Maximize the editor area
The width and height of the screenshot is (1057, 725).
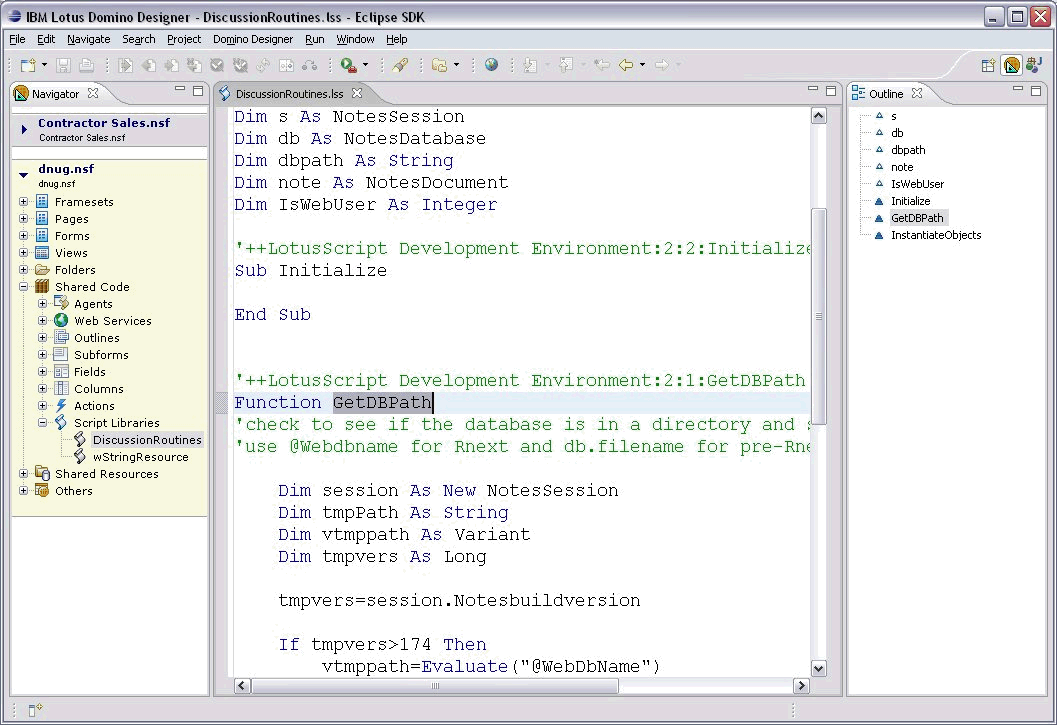point(831,90)
